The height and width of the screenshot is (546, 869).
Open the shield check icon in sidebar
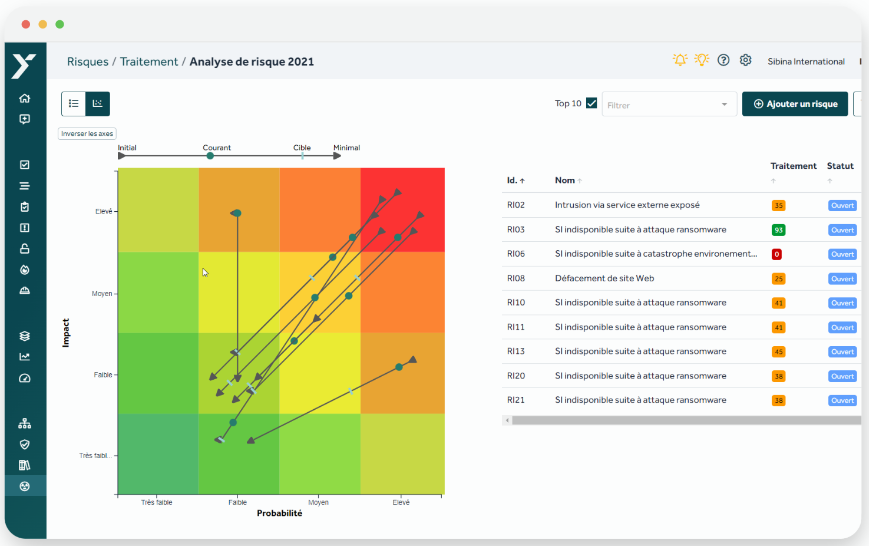click(24, 445)
